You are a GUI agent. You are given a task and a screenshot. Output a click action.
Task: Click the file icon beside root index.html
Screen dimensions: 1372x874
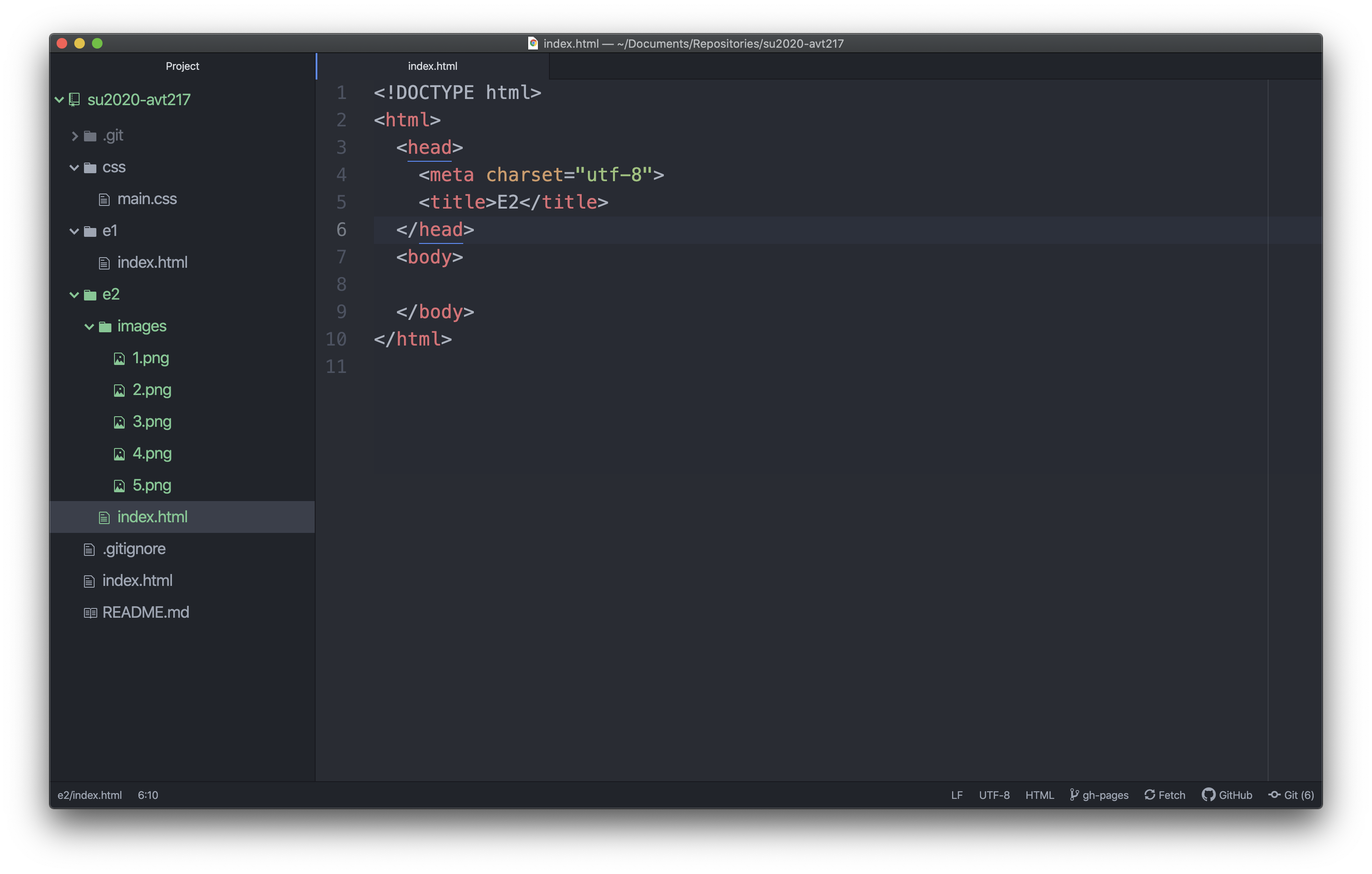pyautogui.click(x=89, y=581)
